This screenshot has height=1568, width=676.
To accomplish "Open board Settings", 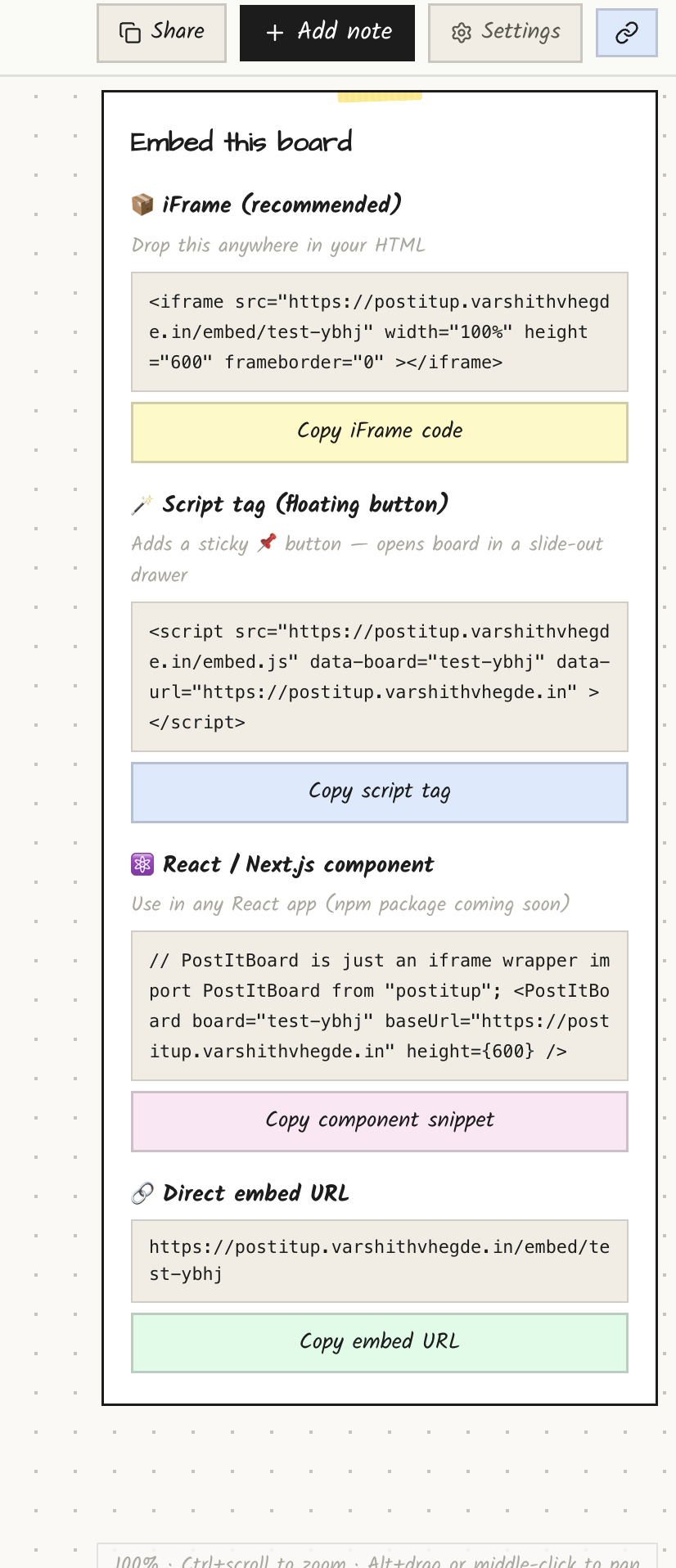I will tap(505, 33).
